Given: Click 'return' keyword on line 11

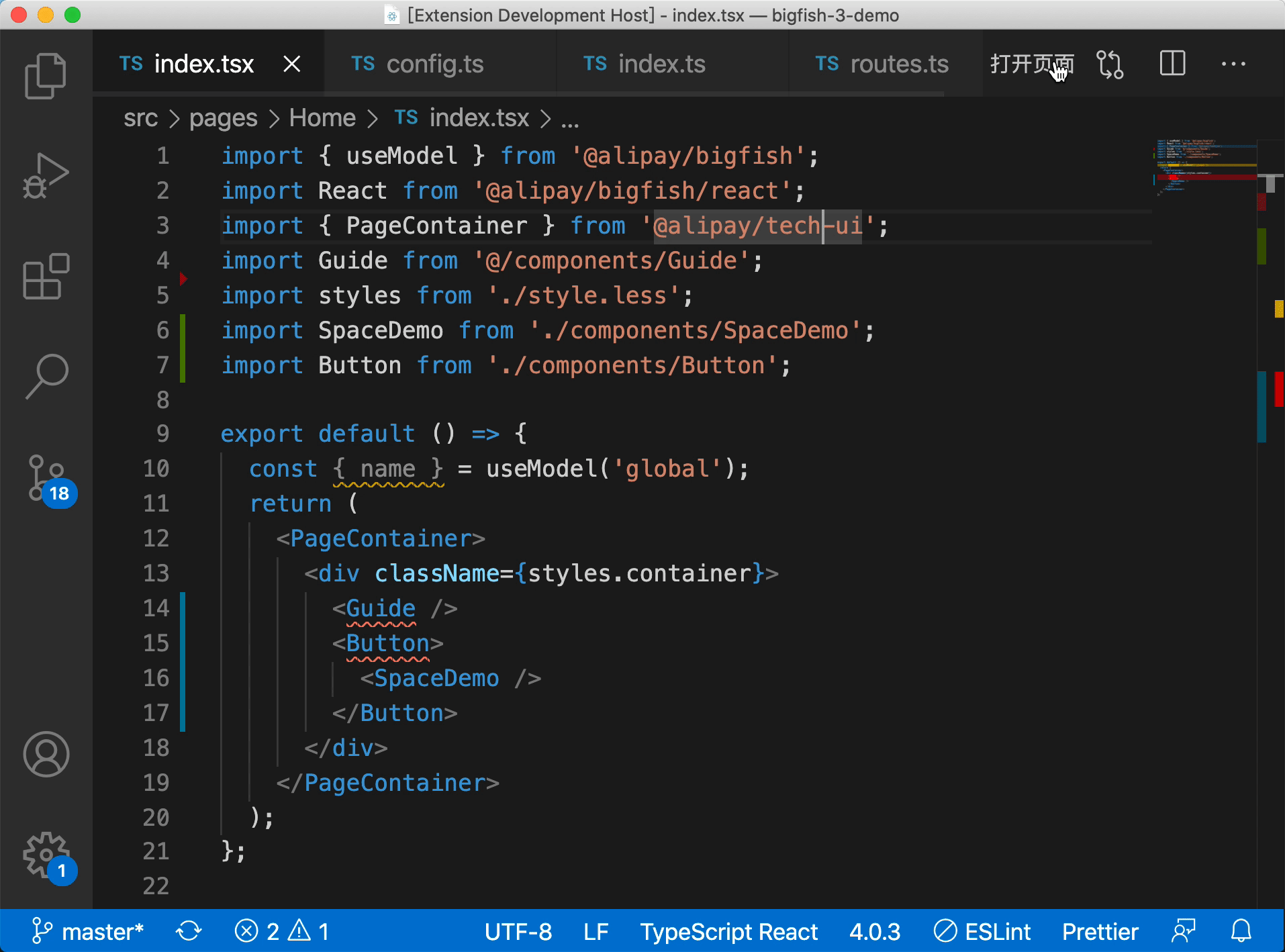Looking at the screenshot, I should tap(290, 504).
